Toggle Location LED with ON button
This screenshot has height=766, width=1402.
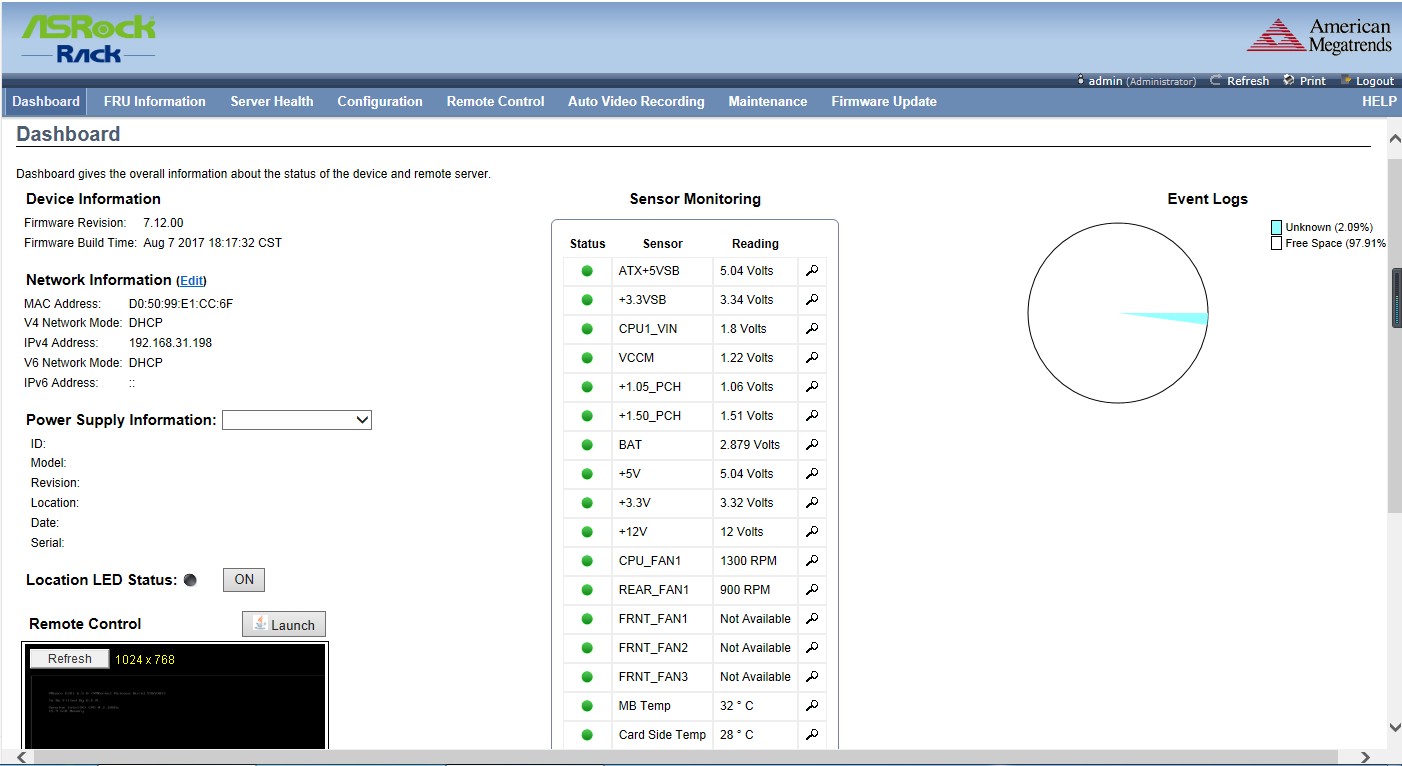coord(243,580)
